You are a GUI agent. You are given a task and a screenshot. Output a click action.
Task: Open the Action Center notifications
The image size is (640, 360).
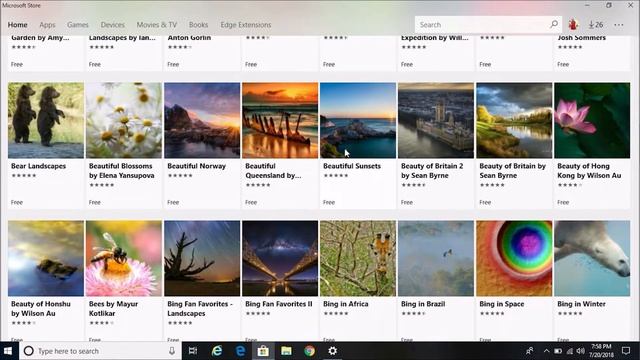(626, 351)
